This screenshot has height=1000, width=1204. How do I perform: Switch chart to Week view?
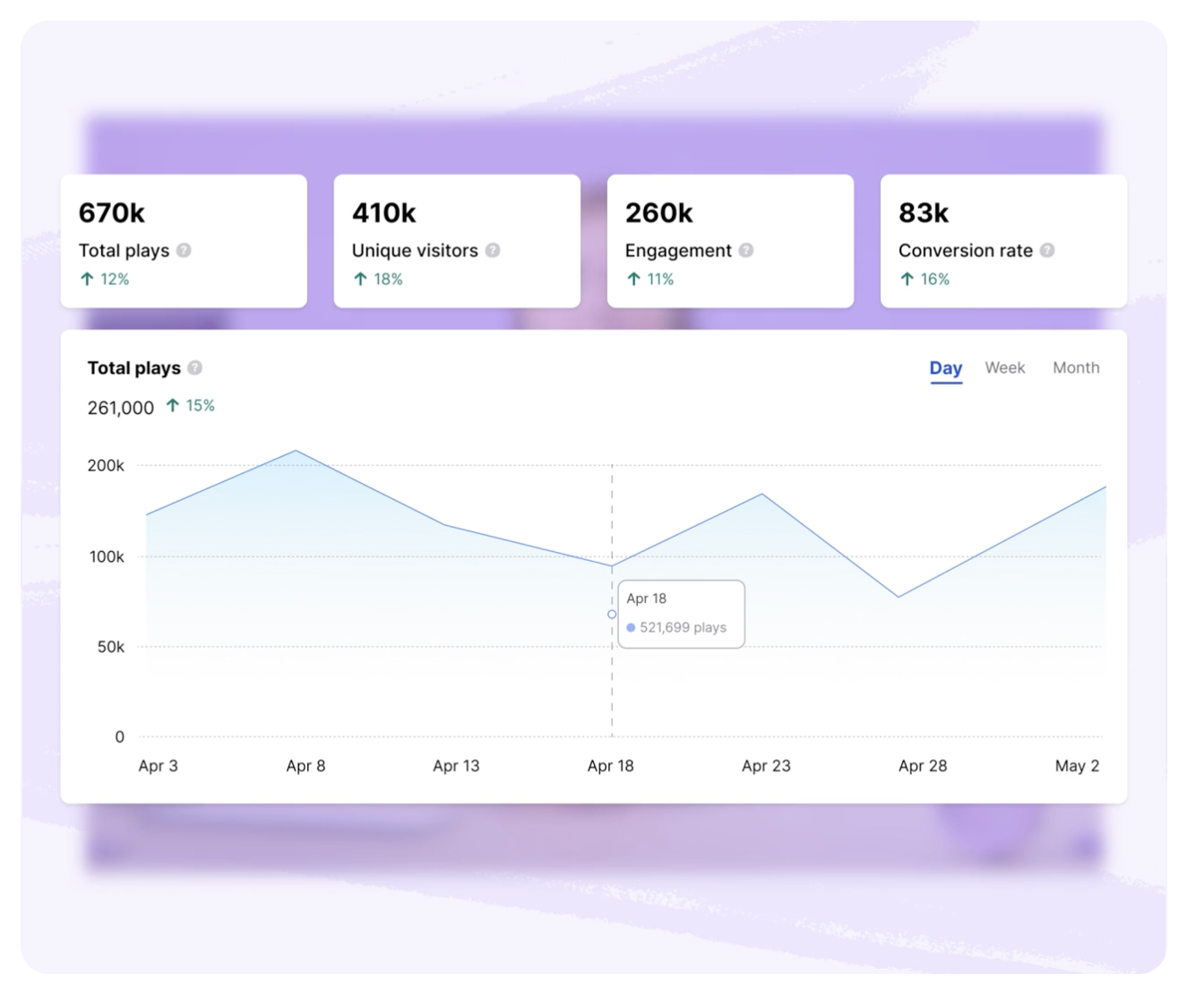click(x=1004, y=368)
